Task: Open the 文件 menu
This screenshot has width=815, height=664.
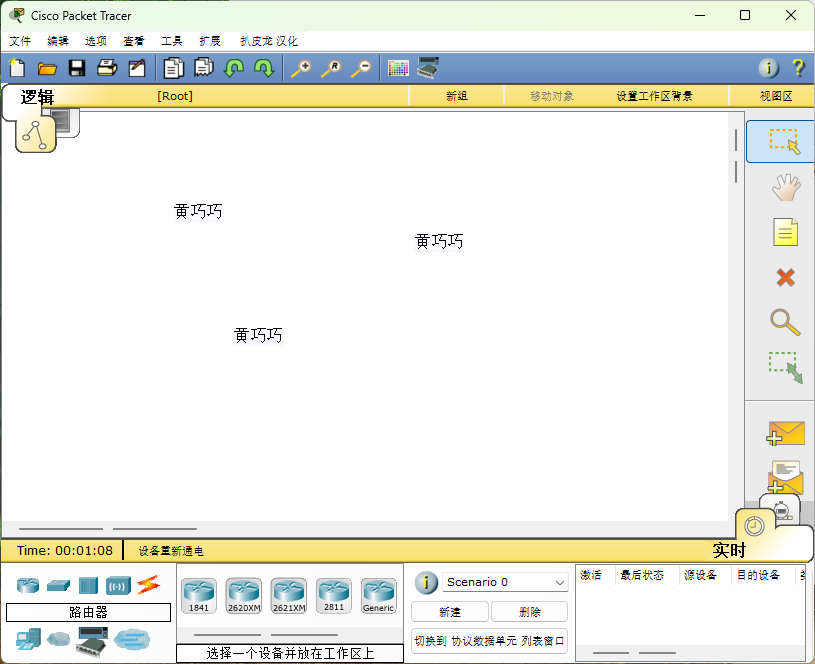Action: pyautogui.click(x=20, y=41)
